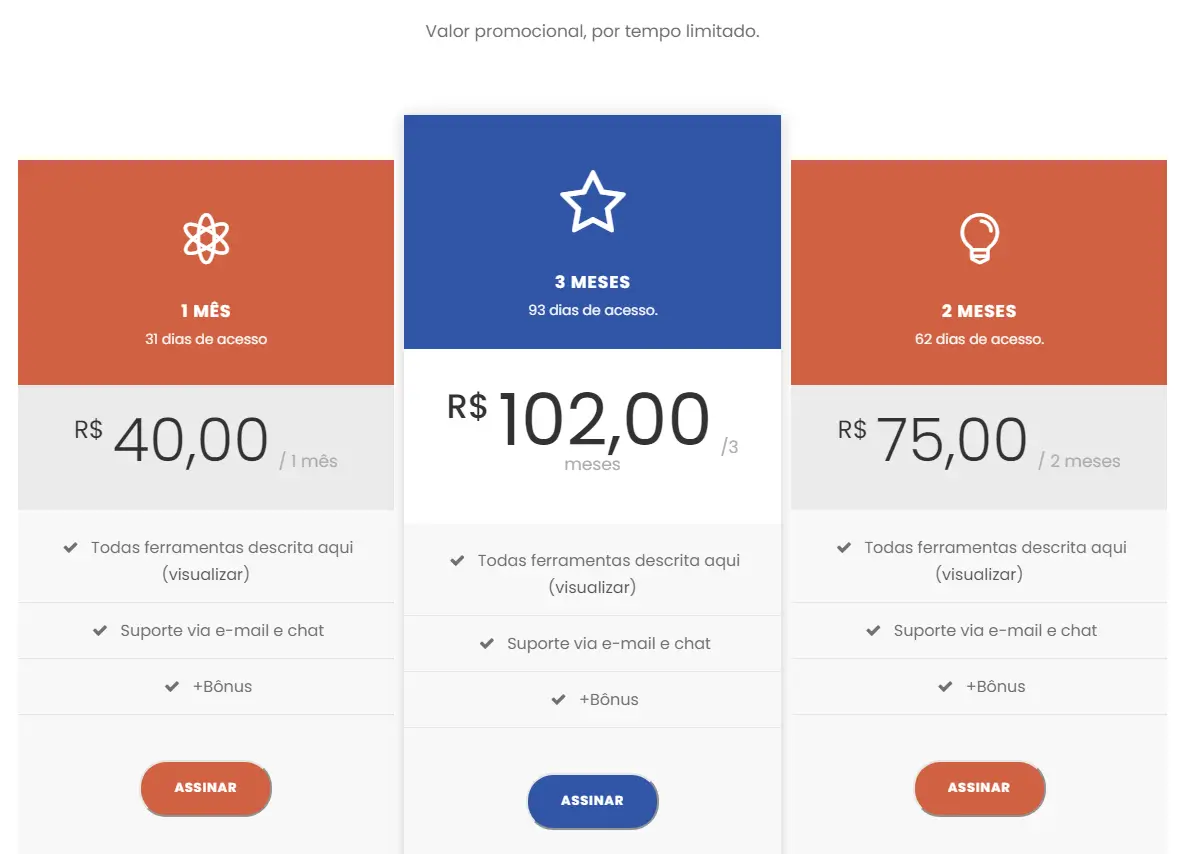Select the R$ 102,00 price area
This screenshot has width=1186, height=854.
coord(592,436)
